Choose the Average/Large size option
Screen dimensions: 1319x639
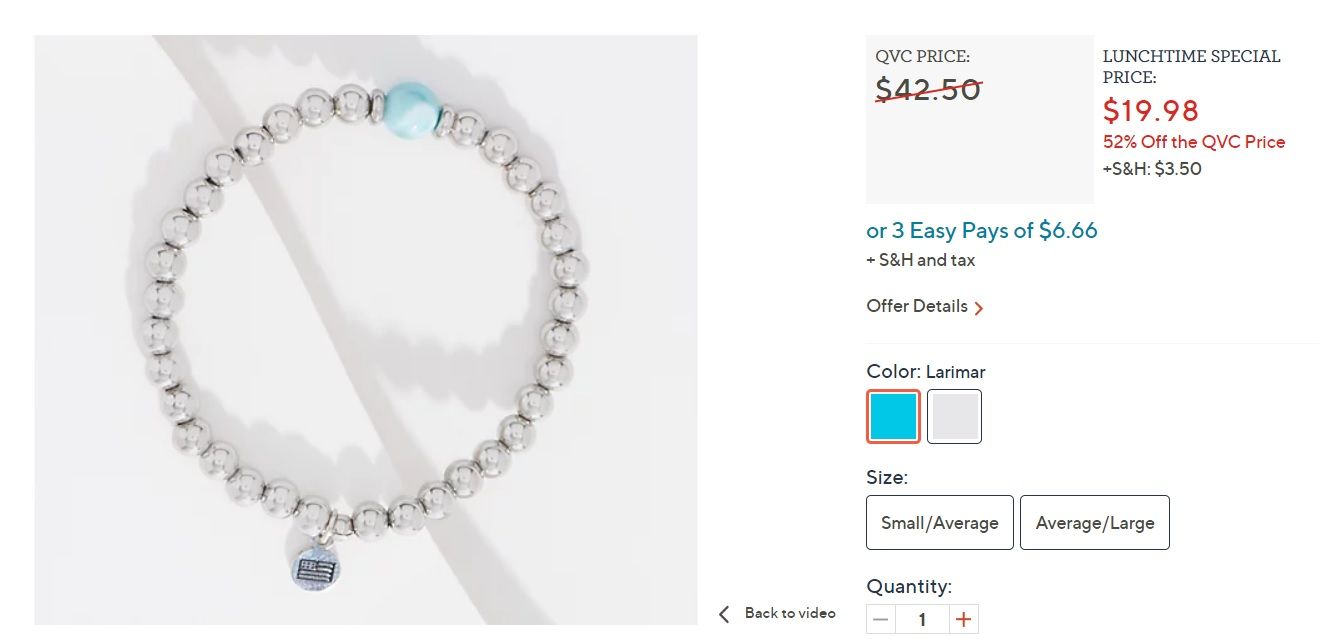(1095, 522)
